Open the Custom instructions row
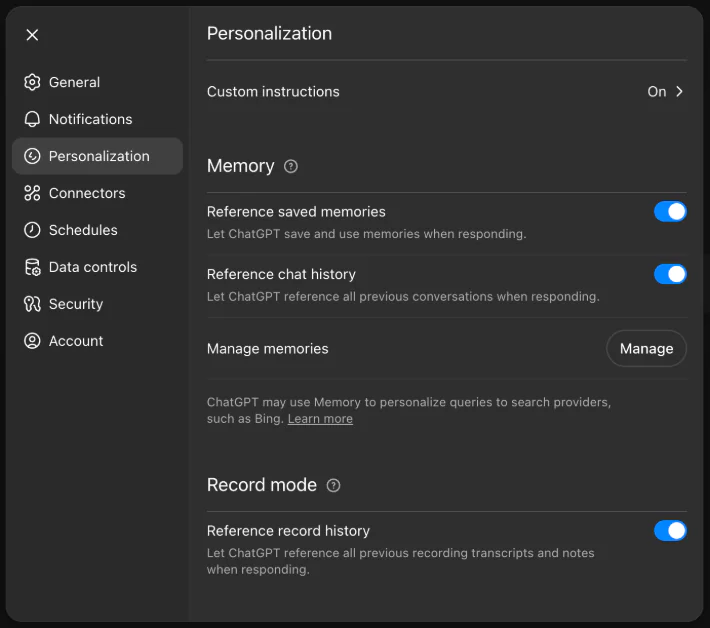Screen dimensions: 710x628 273,92
